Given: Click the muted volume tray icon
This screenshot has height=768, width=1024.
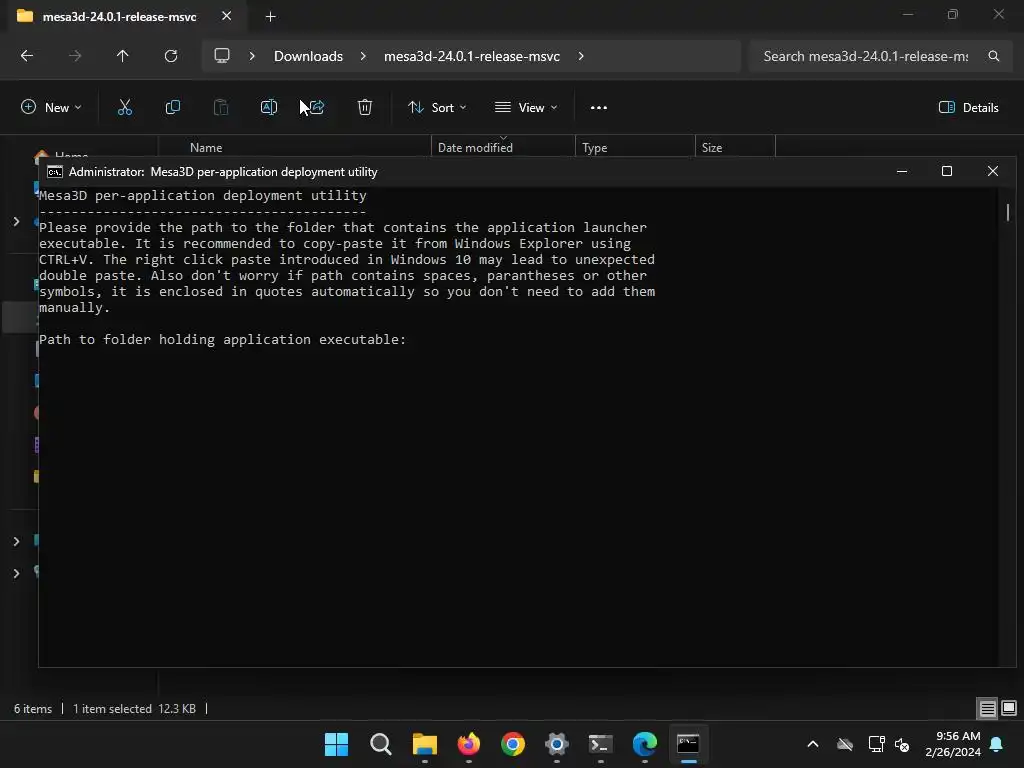Looking at the screenshot, I should click(x=903, y=744).
